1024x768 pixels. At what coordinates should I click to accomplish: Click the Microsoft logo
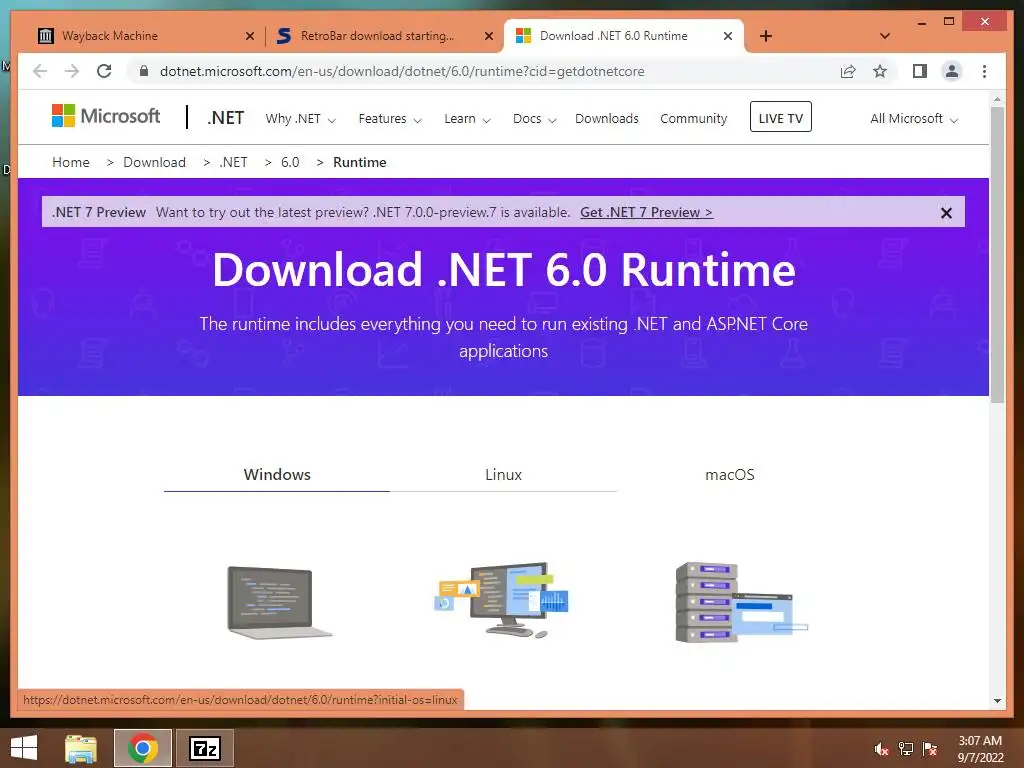pyautogui.click(x=106, y=116)
